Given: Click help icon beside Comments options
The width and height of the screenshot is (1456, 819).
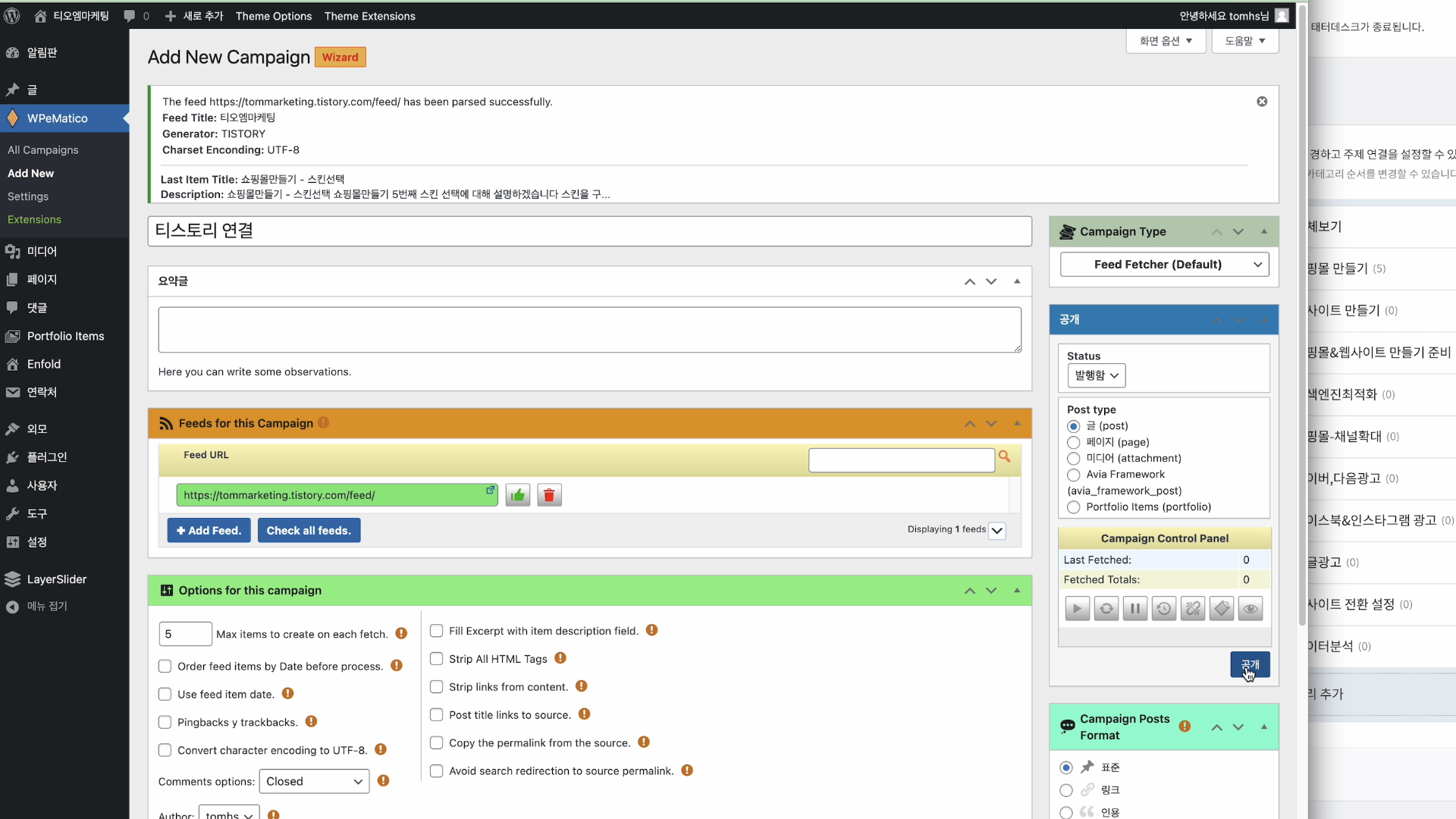Looking at the screenshot, I should (384, 780).
